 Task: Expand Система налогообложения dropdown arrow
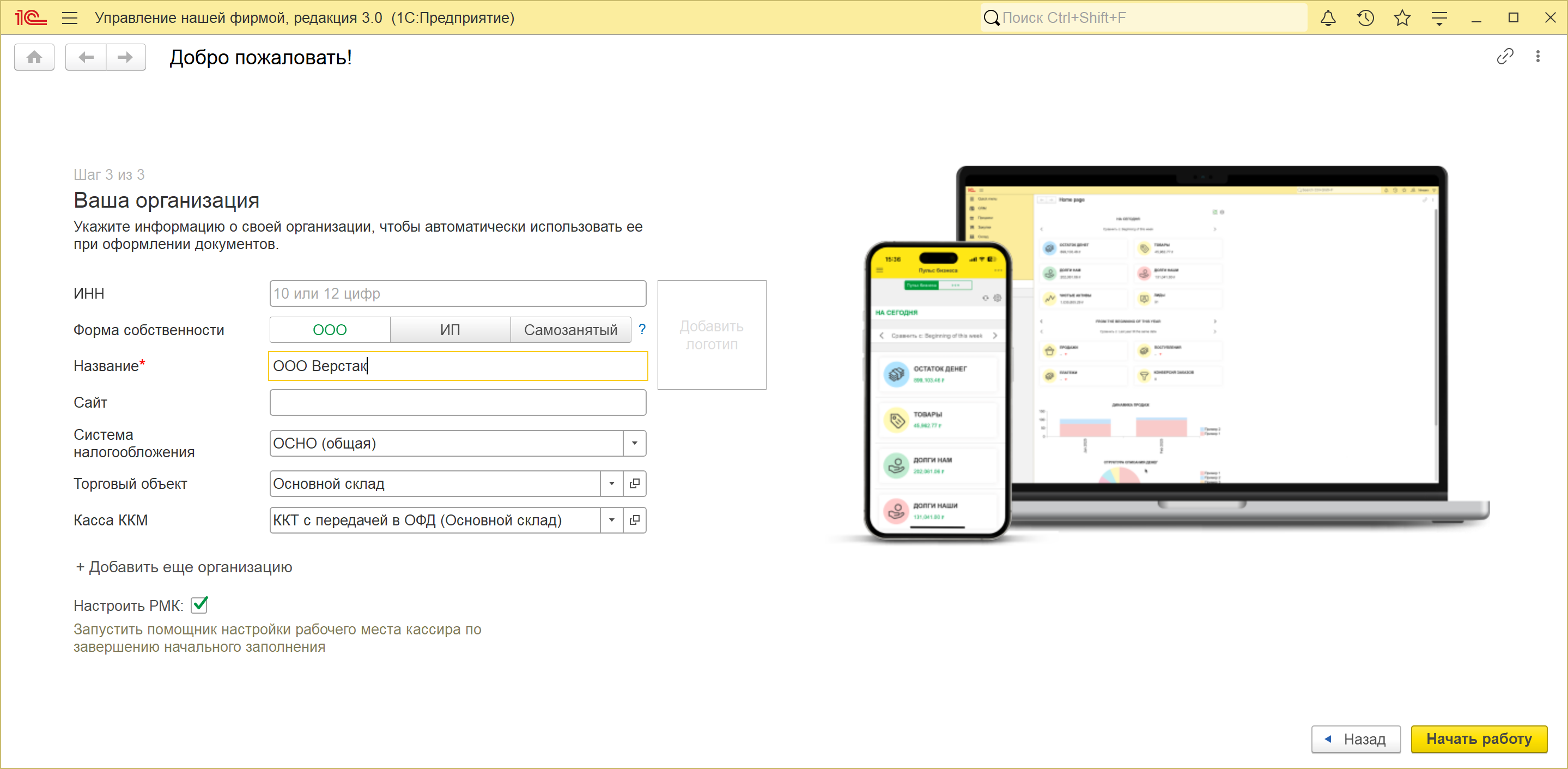tap(634, 443)
